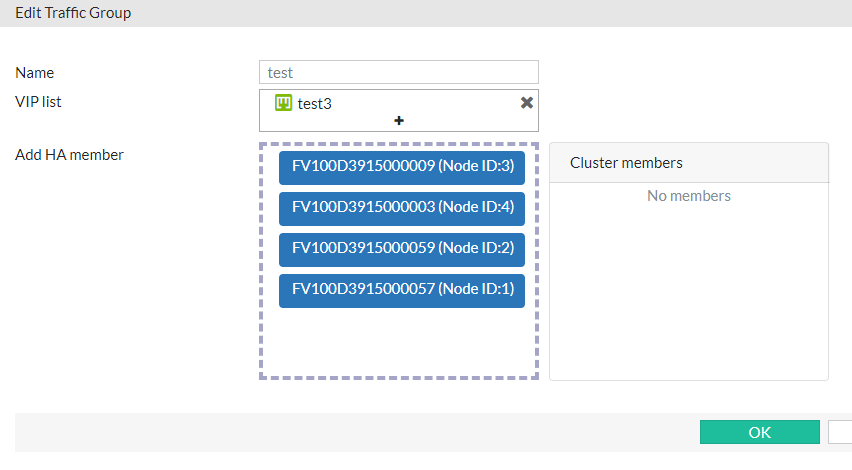Image resolution: width=852 pixels, height=470 pixels.
Task: Click the Add HA member label
Action: (70, 155)
